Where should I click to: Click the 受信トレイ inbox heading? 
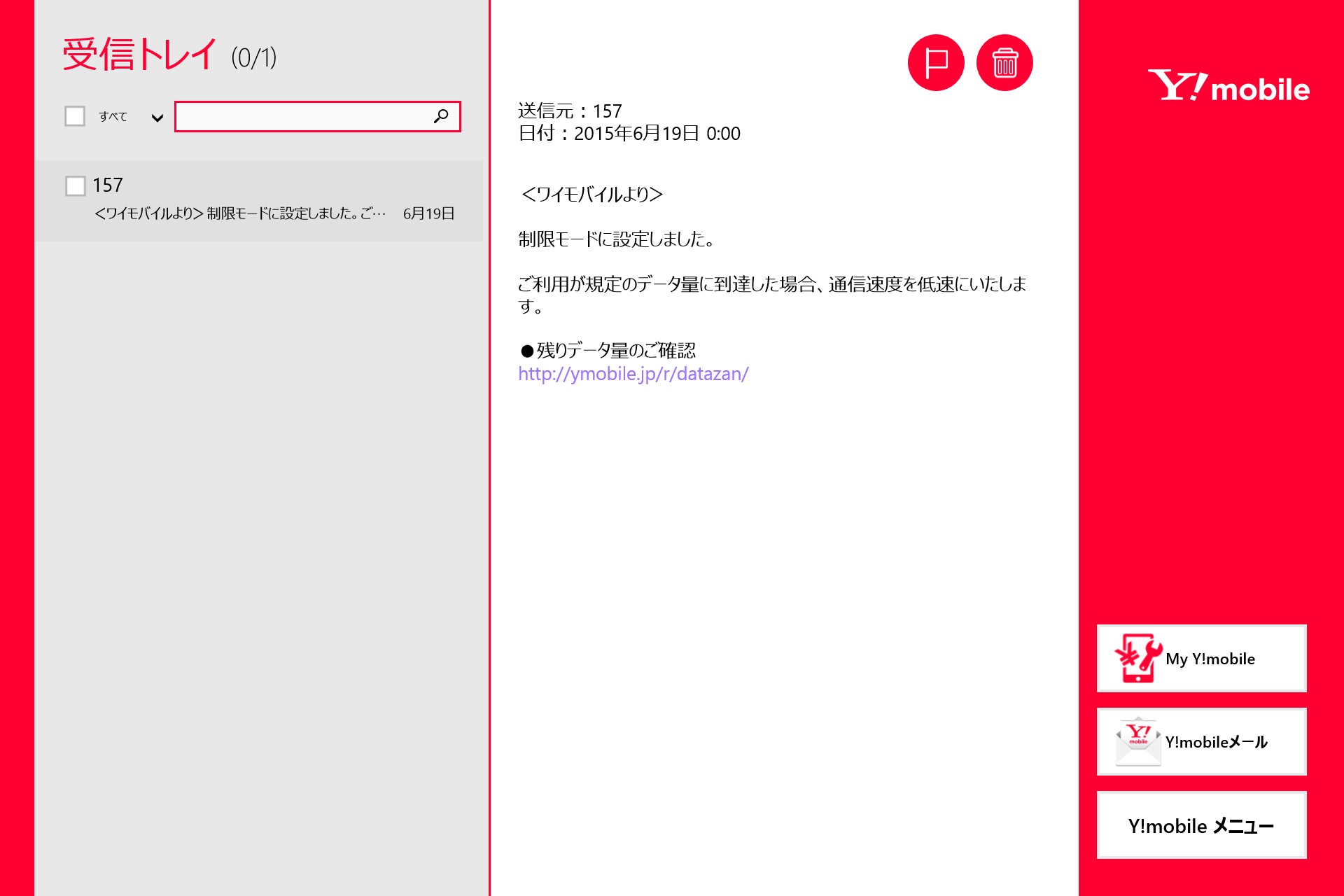pyautogui.click(x=140, y=55)
